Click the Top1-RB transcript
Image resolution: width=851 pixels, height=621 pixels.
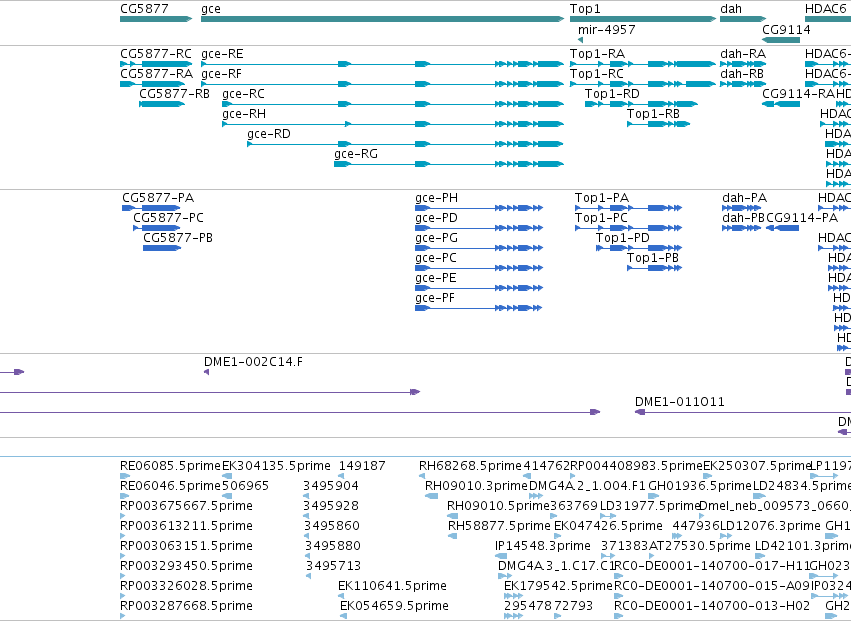click(x=658, y=124)
